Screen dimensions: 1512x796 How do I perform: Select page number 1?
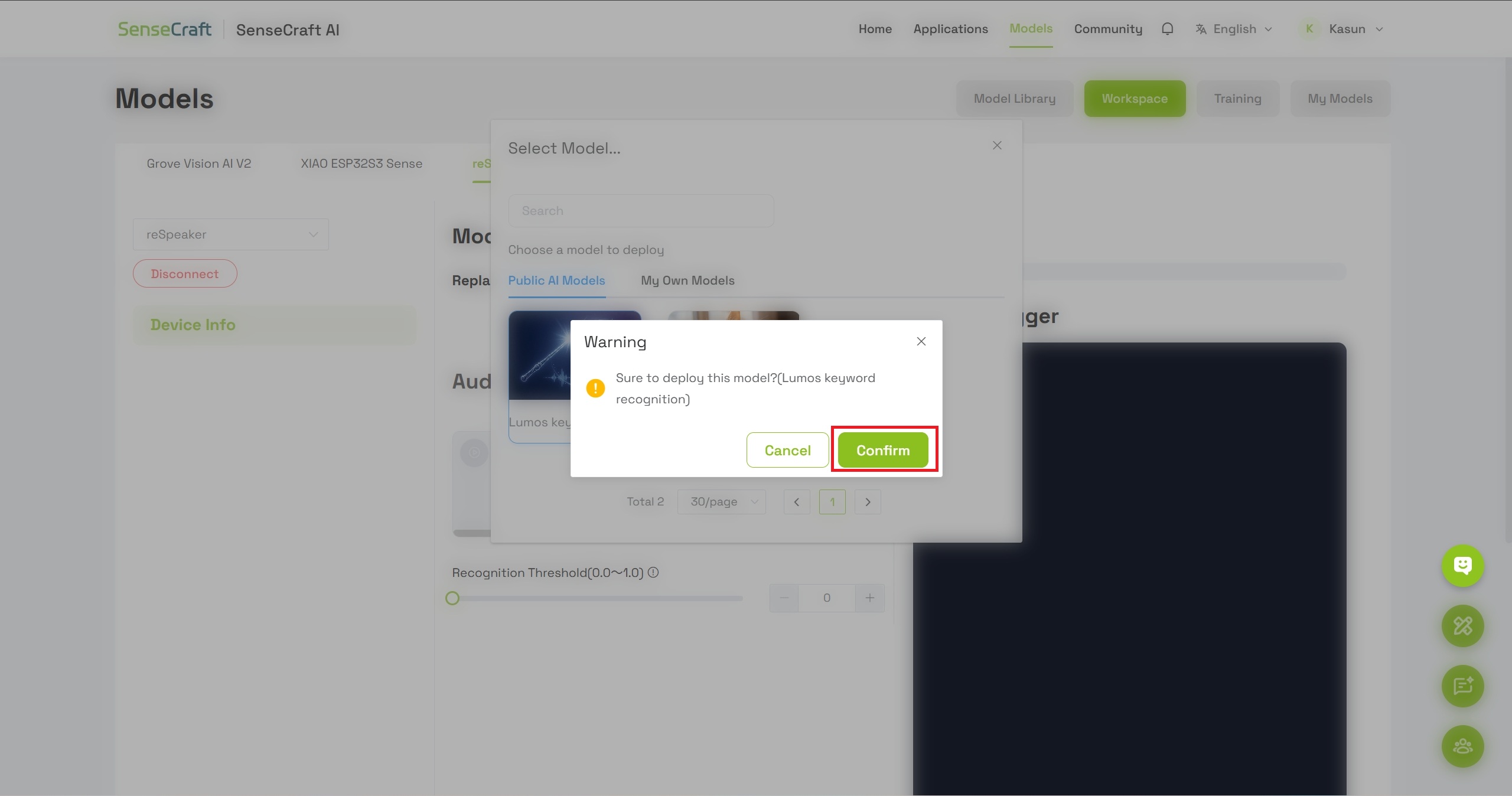point(832,502)
